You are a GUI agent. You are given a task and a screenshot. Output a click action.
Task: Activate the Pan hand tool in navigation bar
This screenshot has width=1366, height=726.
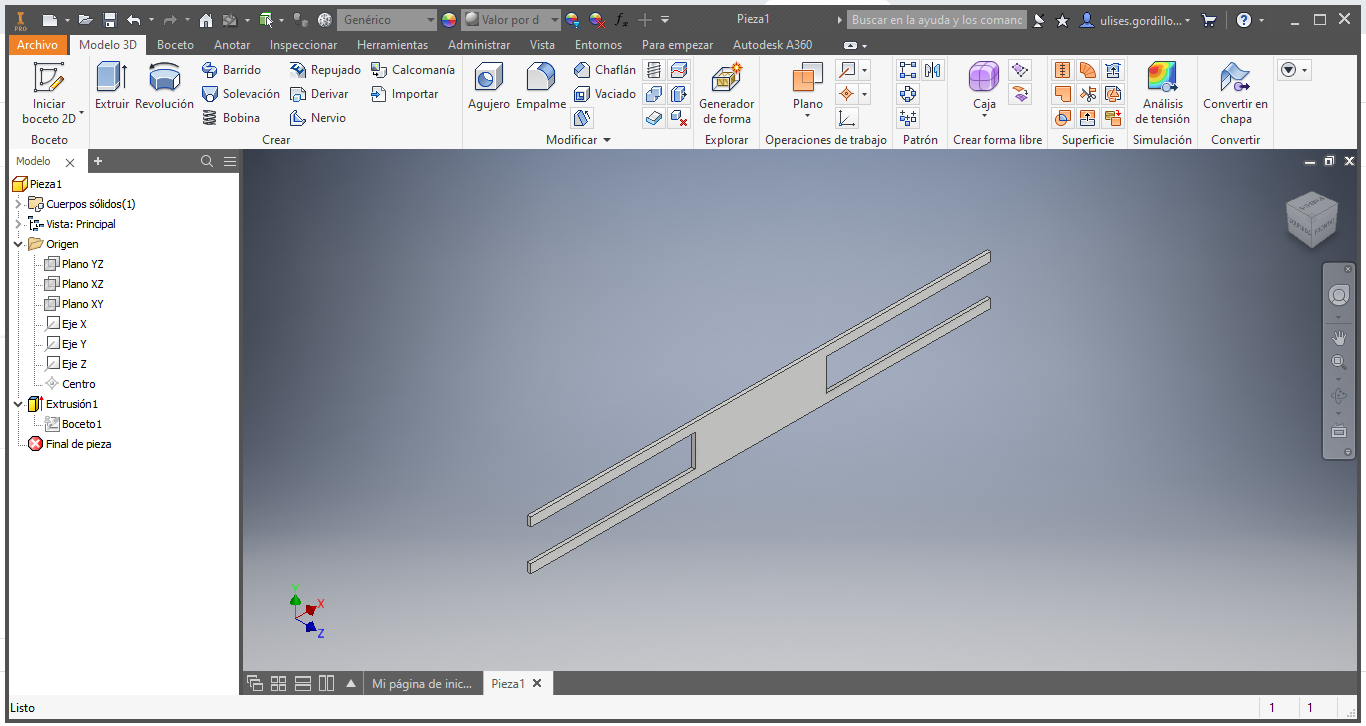pyautogui.click(x=1338, y=338)
